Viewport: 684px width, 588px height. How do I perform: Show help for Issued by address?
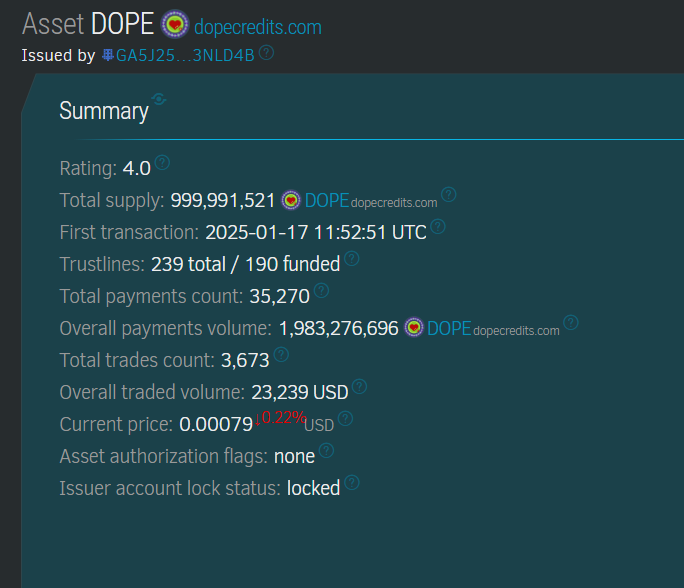point(266,53)
